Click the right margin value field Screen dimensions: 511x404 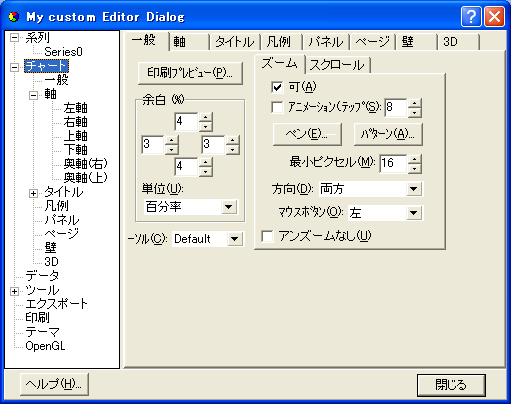[x=213, y=145]
